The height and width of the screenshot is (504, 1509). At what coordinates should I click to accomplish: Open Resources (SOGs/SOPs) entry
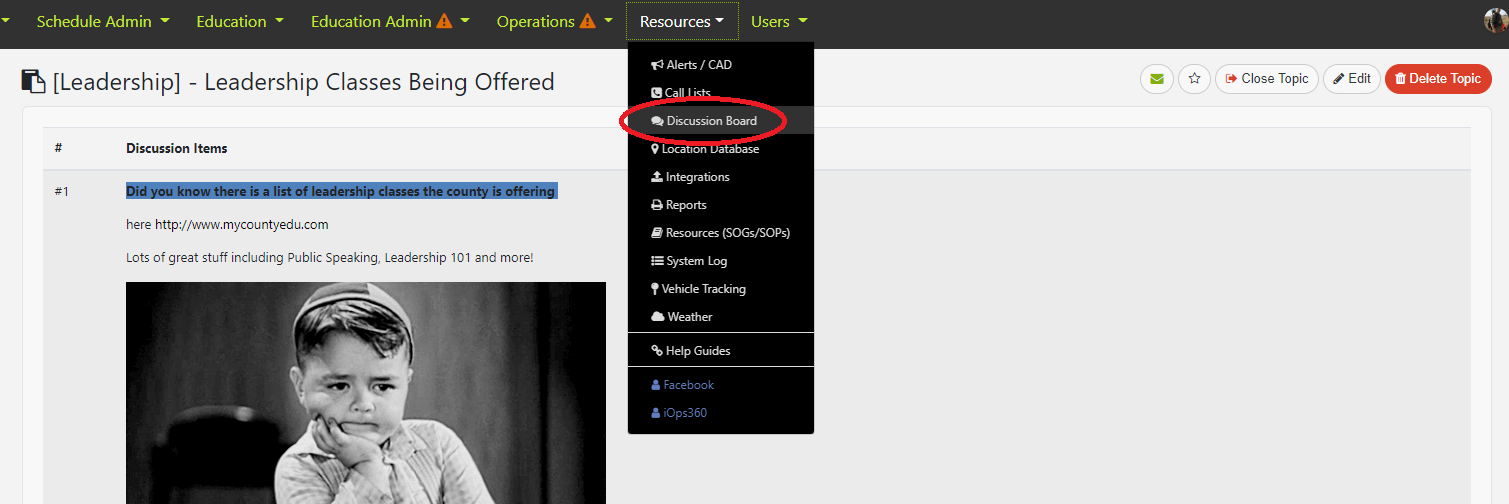tap(721, 233)
